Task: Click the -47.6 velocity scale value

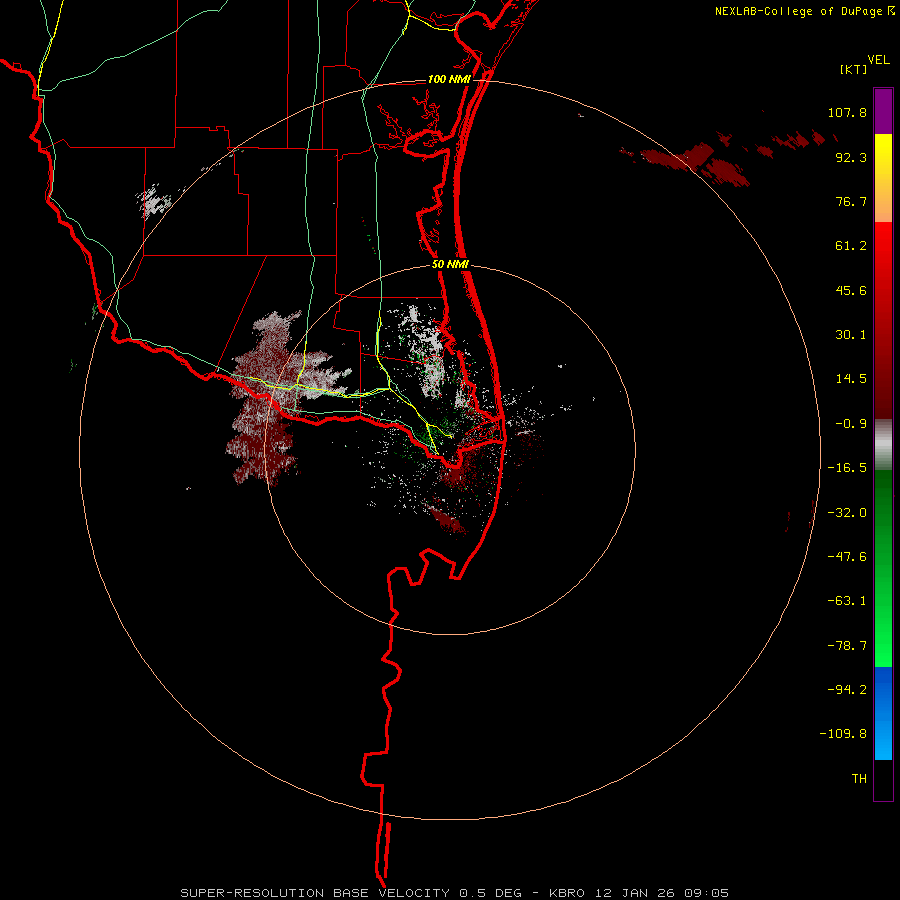Action: [847, 557]
